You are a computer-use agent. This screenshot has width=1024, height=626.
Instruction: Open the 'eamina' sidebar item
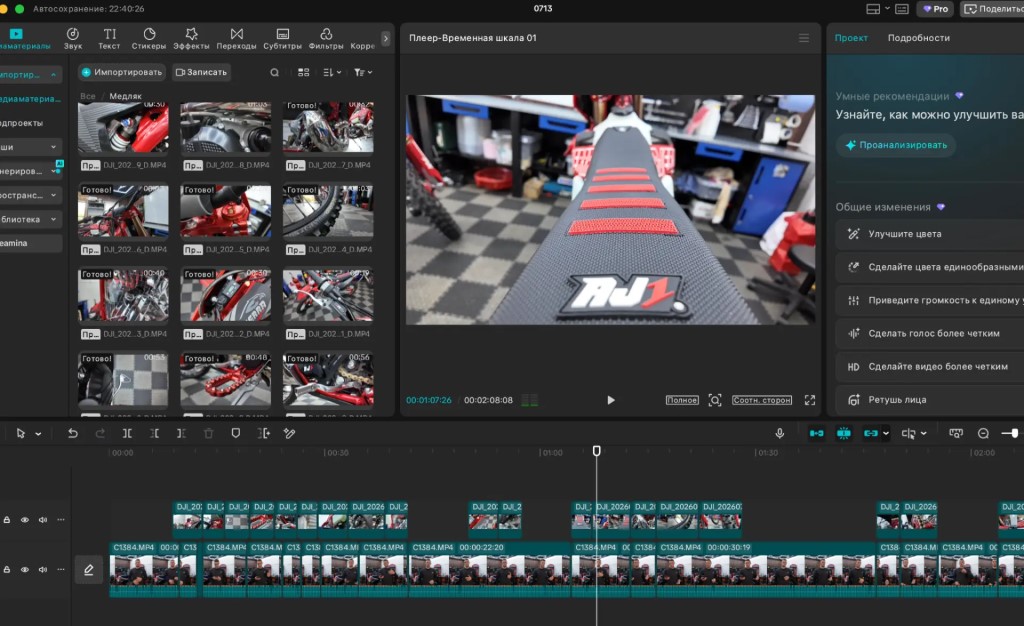point(29,243)
